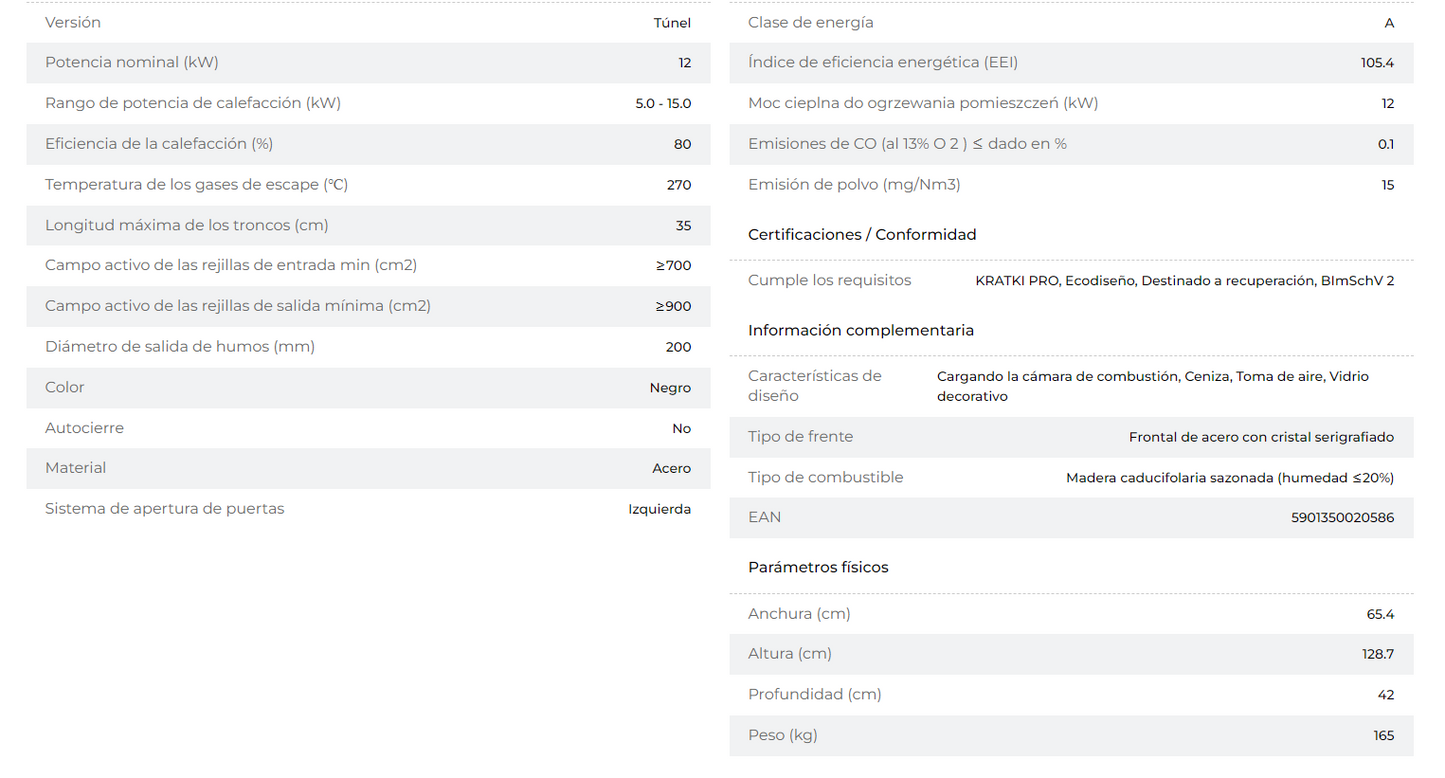Click the Clase de energía value A
Screen dimensions: 1445x778
(x=1389, y=23)
